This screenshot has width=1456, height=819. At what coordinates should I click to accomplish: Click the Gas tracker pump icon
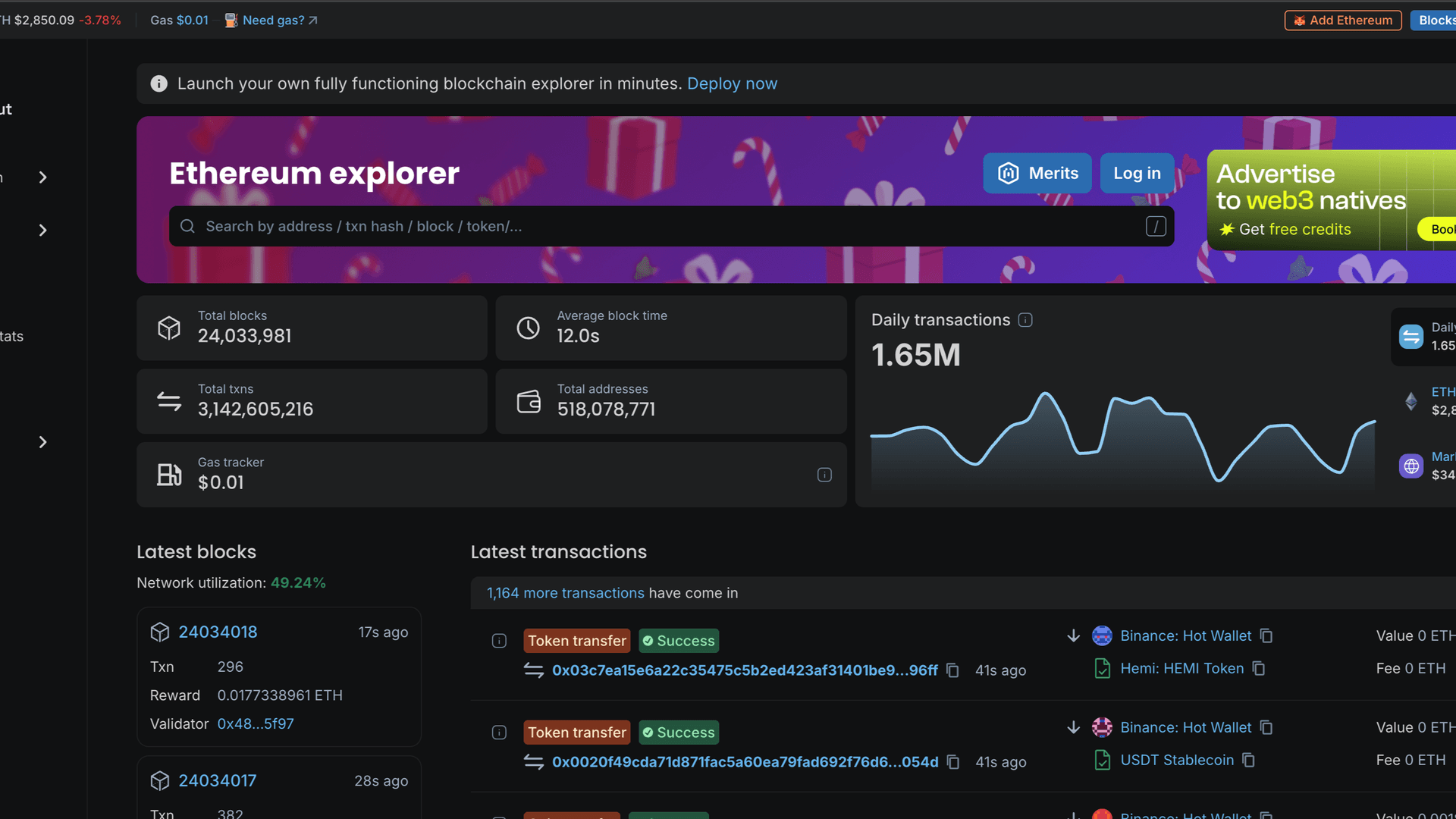click(x=169, y=475)
